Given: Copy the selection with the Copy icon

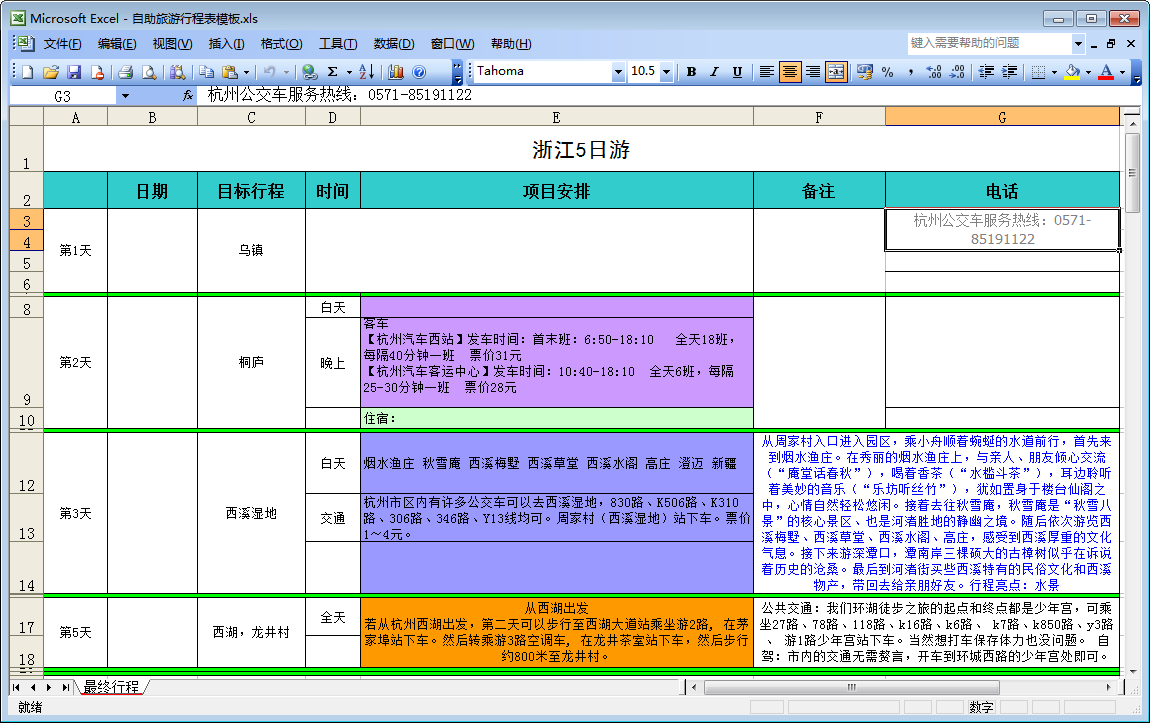Looking at the screenshot, I should (206, 72).
